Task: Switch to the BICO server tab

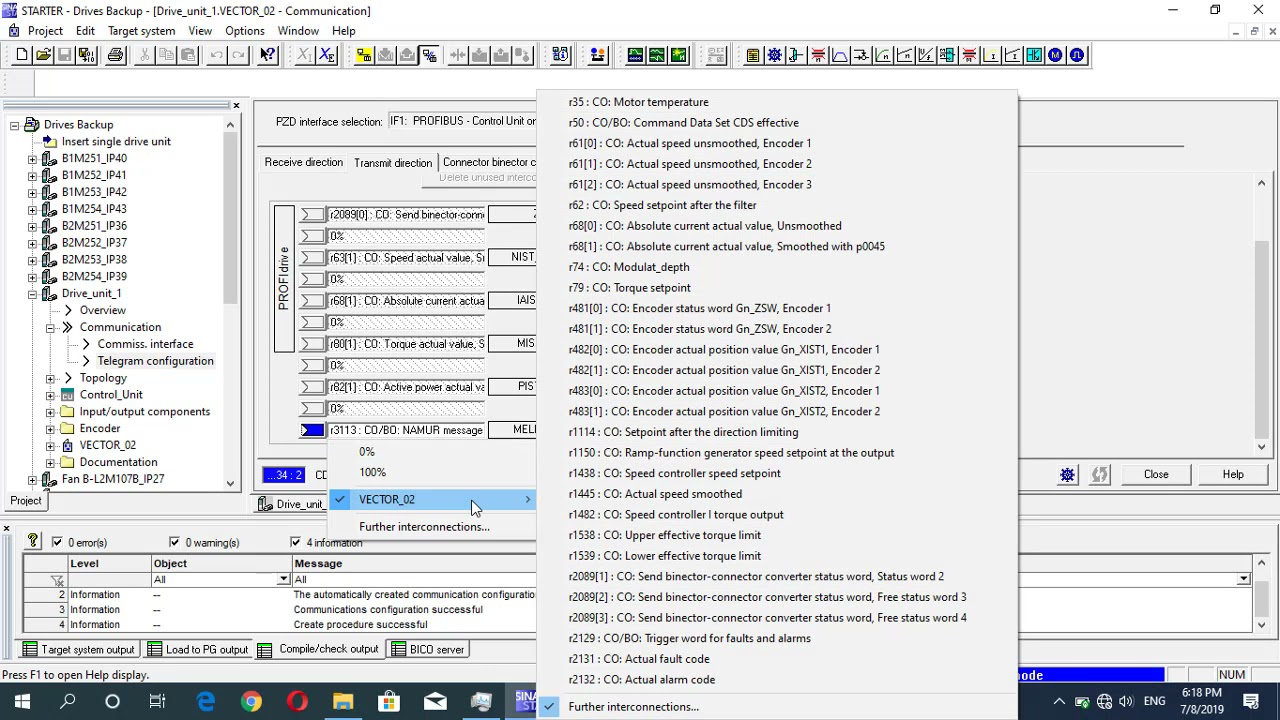Action: pos(428,650)
